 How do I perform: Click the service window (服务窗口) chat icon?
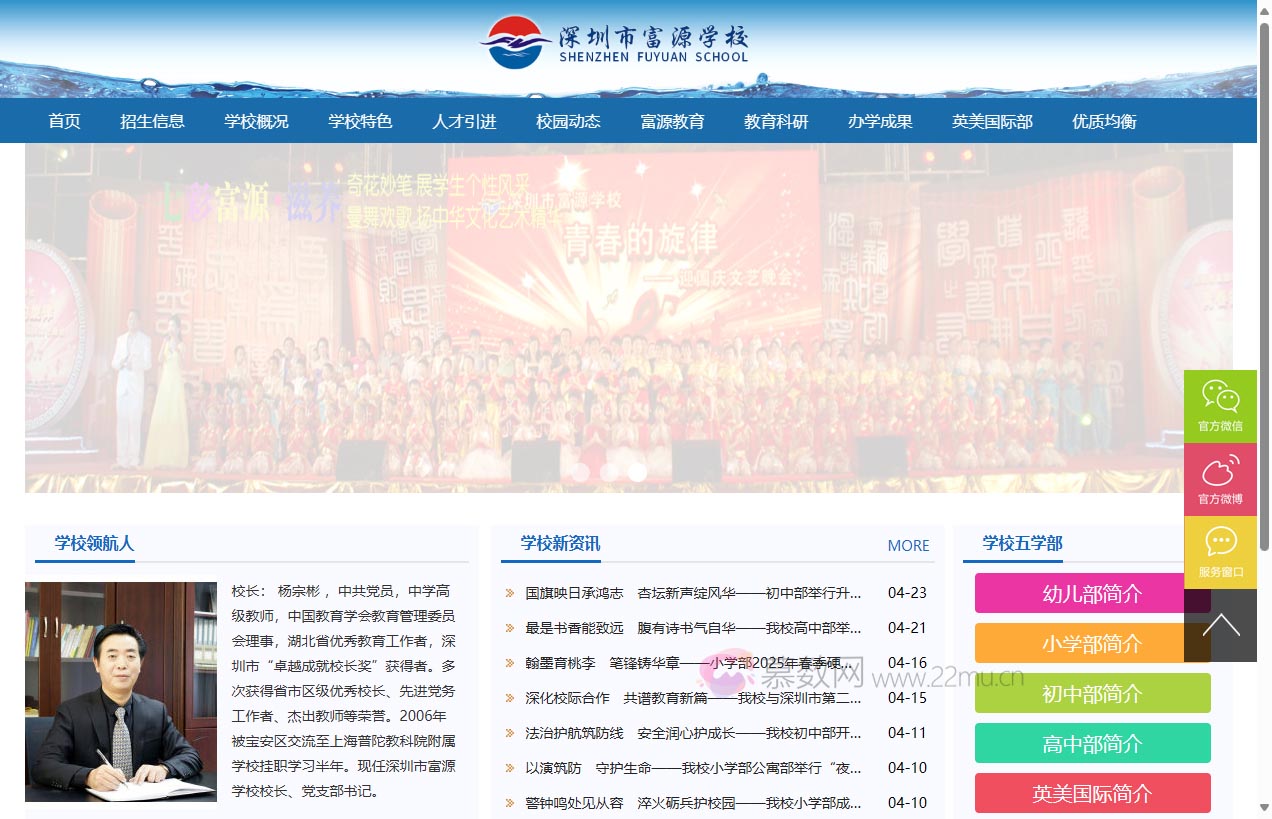point(1220,551)
